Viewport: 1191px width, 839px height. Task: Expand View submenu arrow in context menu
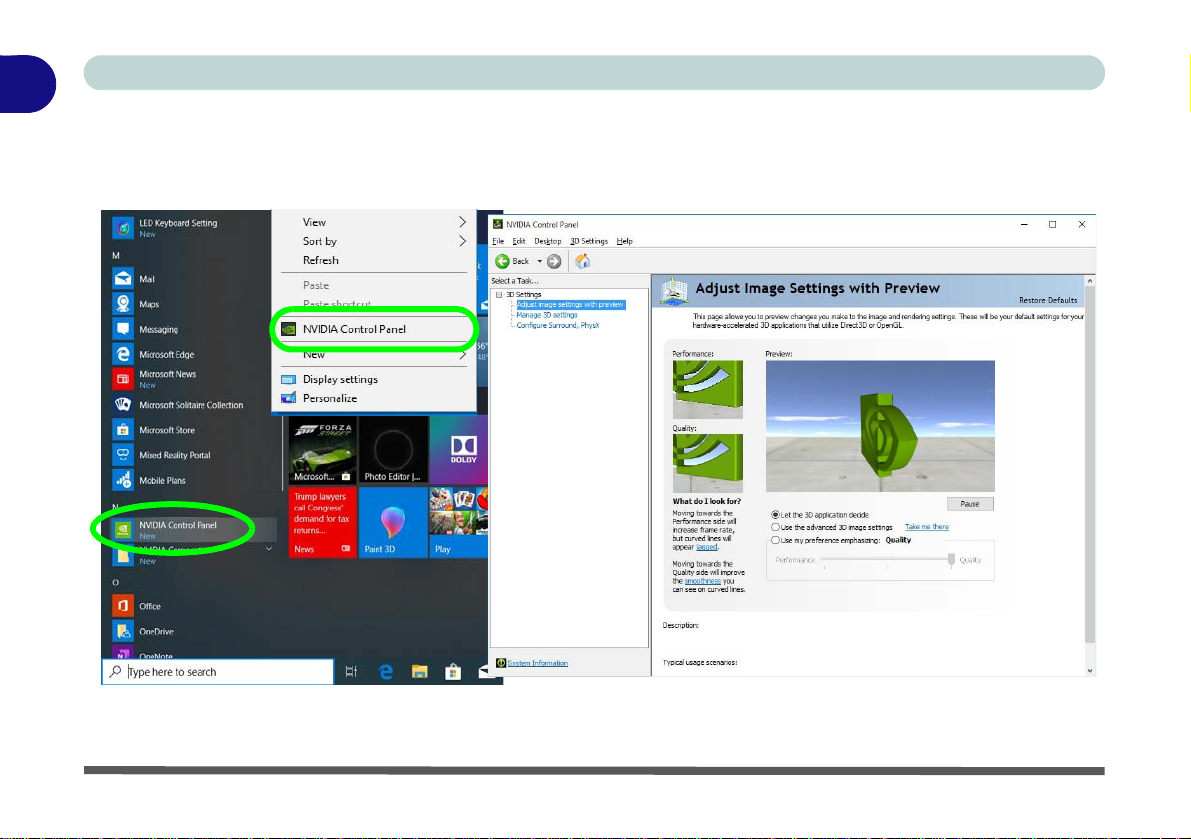pos(462,222)
